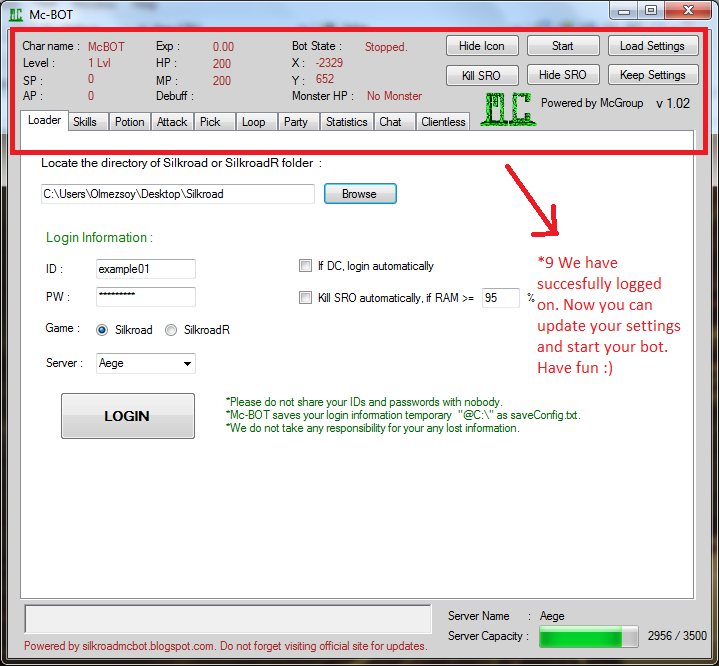
Task: Browse for the Silkroad folder
Action: (360, 194)
